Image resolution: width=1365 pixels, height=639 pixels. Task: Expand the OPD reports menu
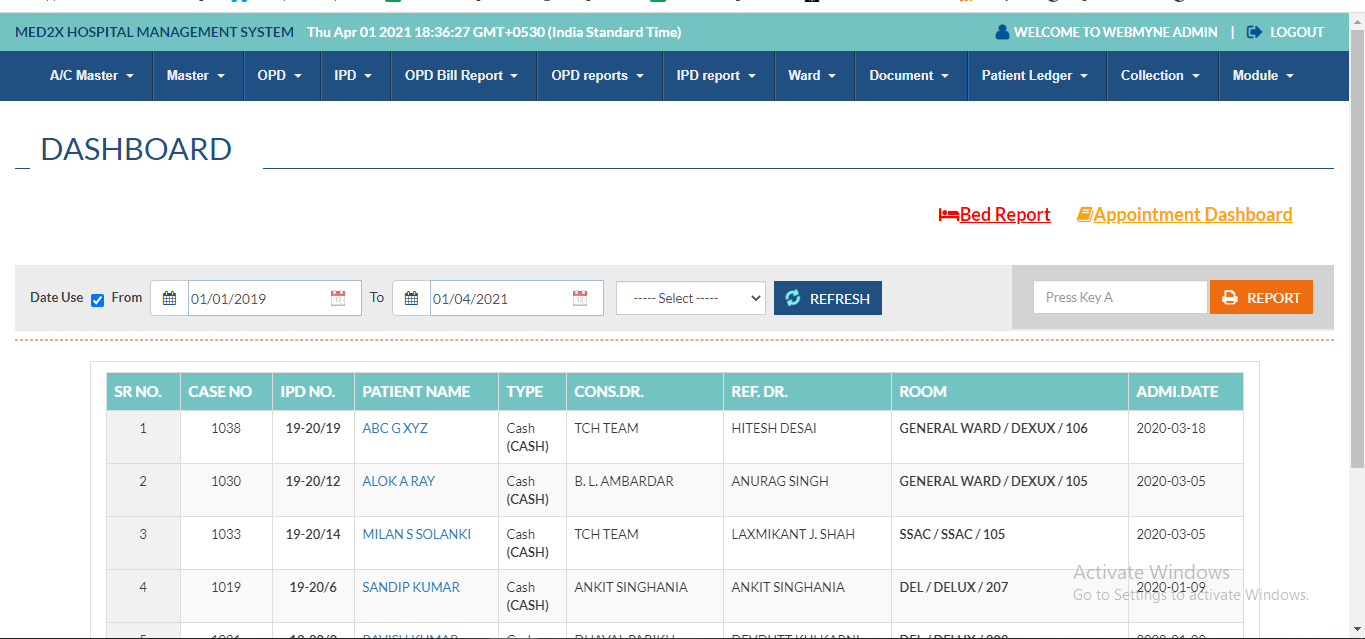(x=598, y=75)
